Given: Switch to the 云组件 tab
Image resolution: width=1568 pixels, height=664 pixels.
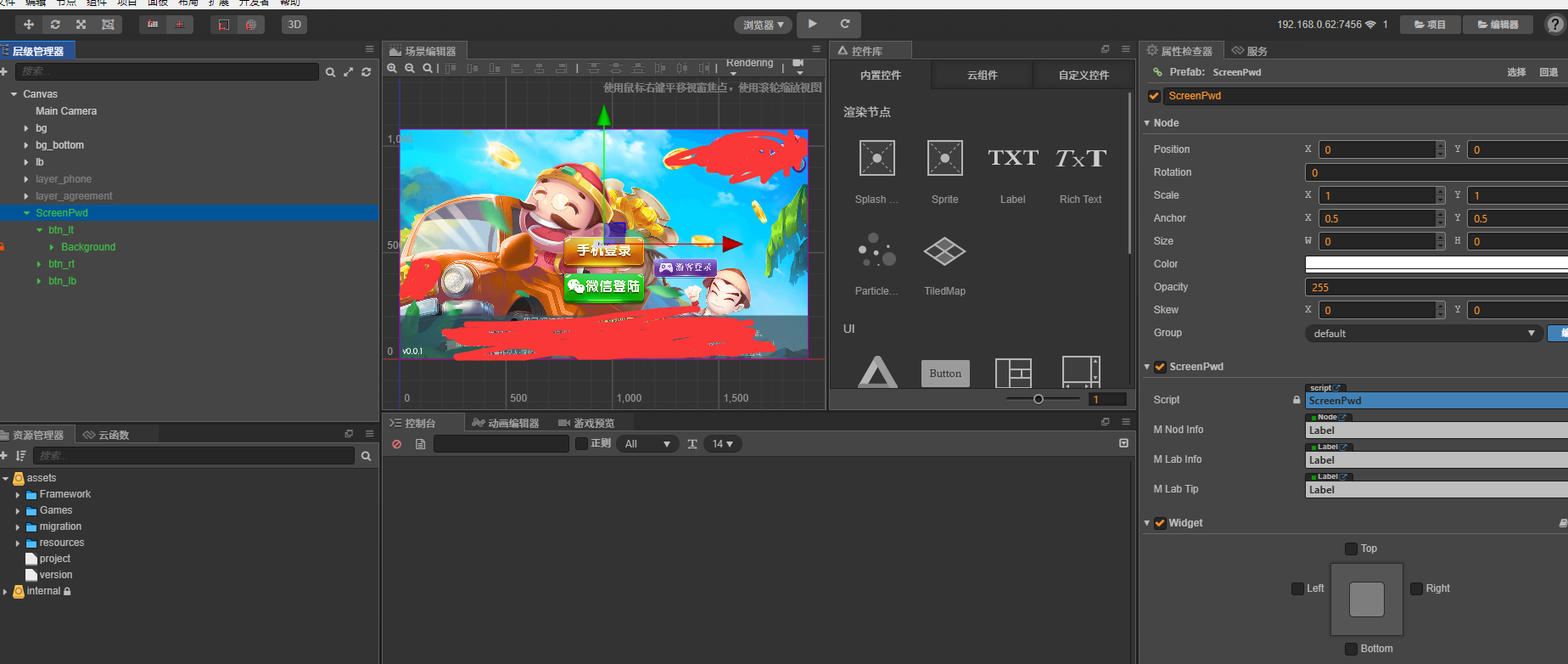Looking at the screenshot, I should click(x=983, y=76).
